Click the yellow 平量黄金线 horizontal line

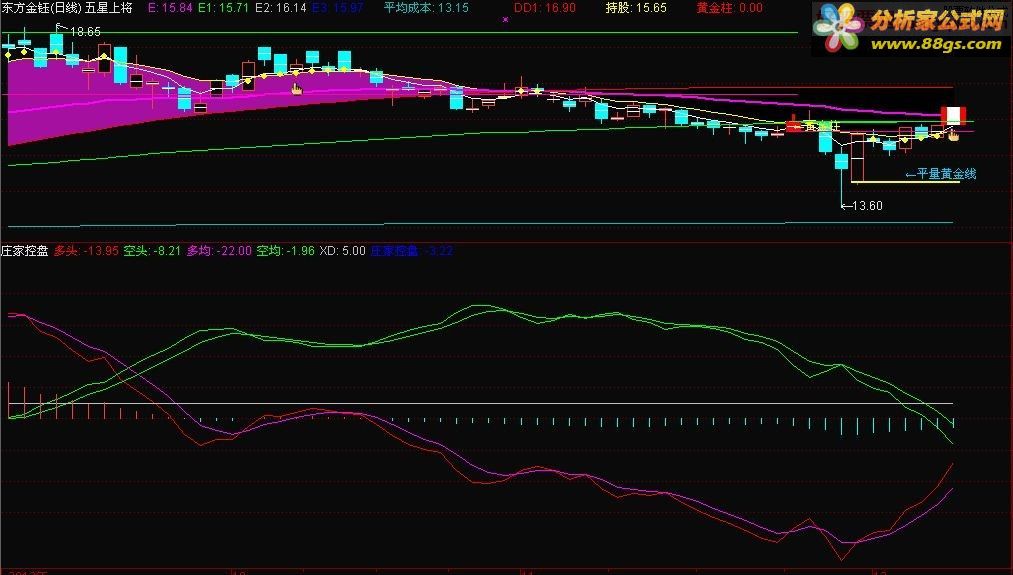pyautogui.click(x=905, y=182)
